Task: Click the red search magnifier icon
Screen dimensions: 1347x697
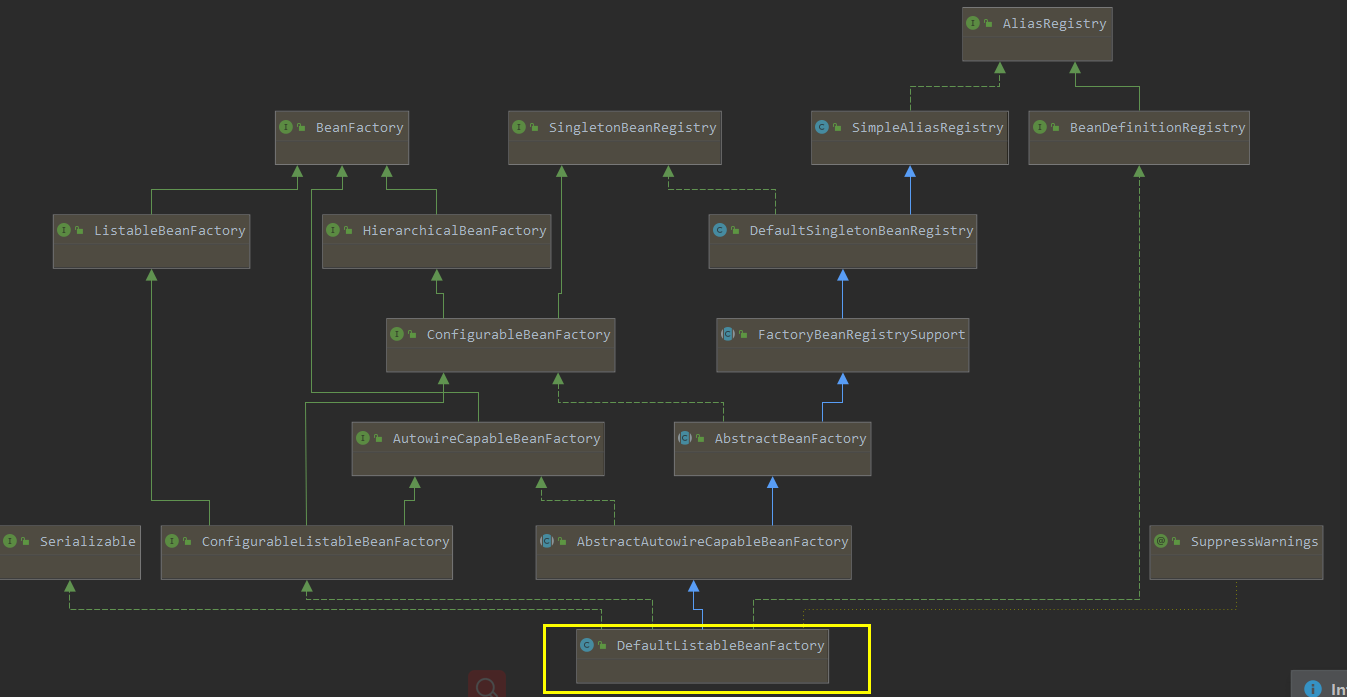Action: point(487,686)
